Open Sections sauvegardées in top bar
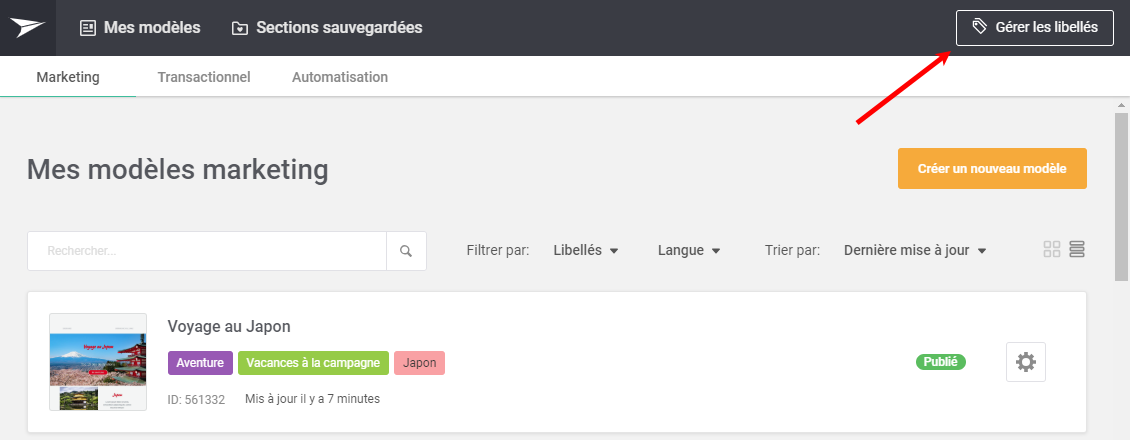The width and height of the screenshot is (1130, 440). click(x=326, y=27)
